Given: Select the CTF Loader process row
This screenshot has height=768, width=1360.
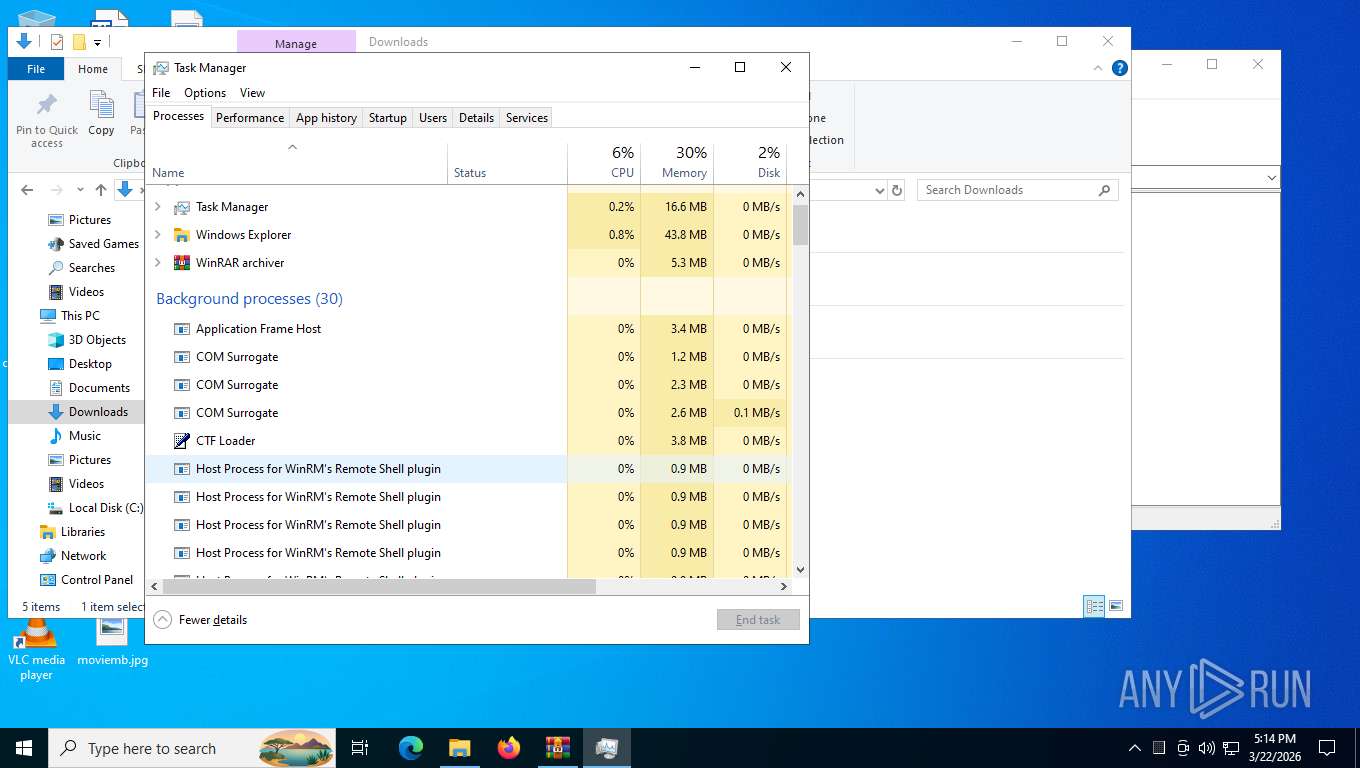Looking at the screenshot, I should point(467,441).
